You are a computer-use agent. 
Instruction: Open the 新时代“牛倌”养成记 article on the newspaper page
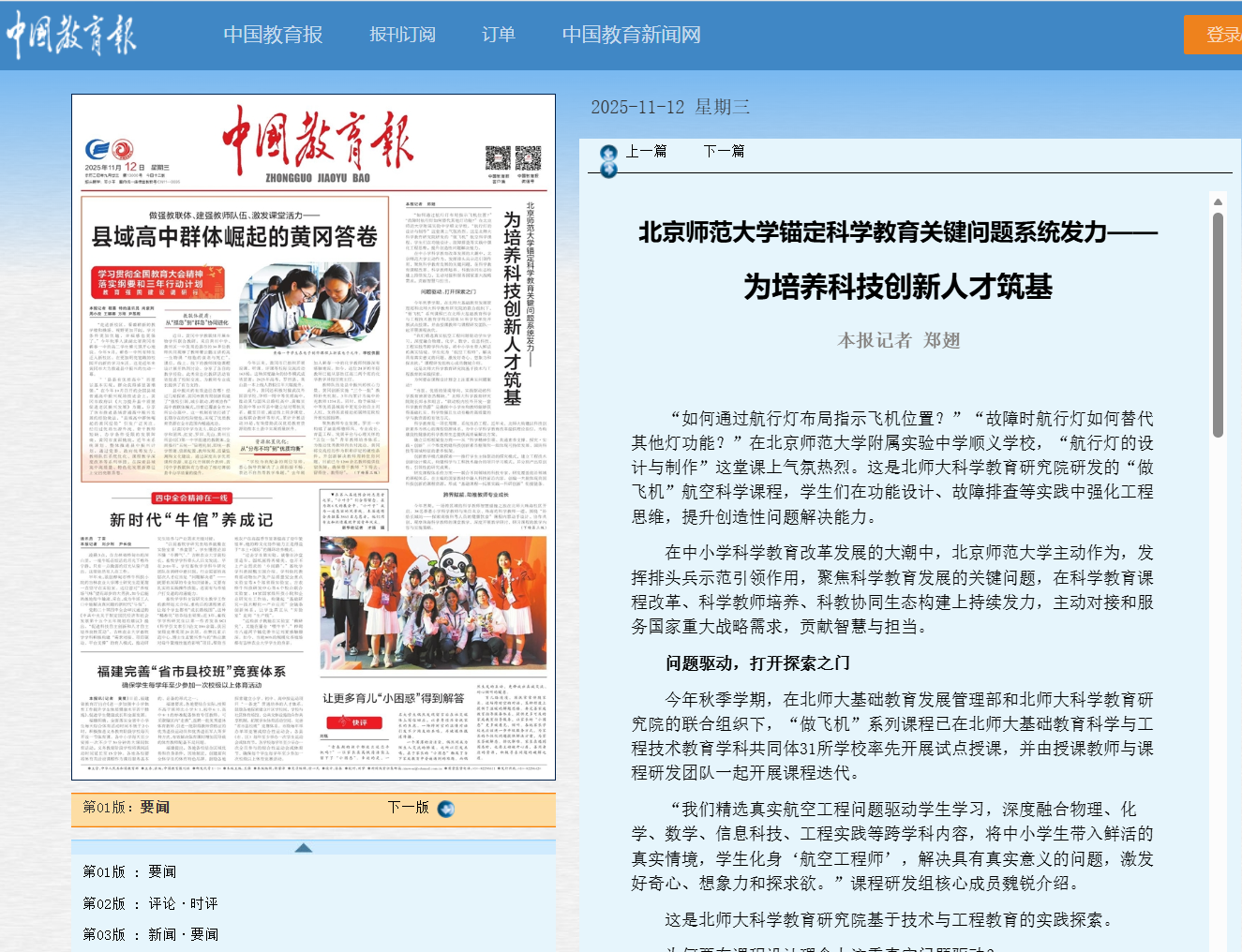191,520
